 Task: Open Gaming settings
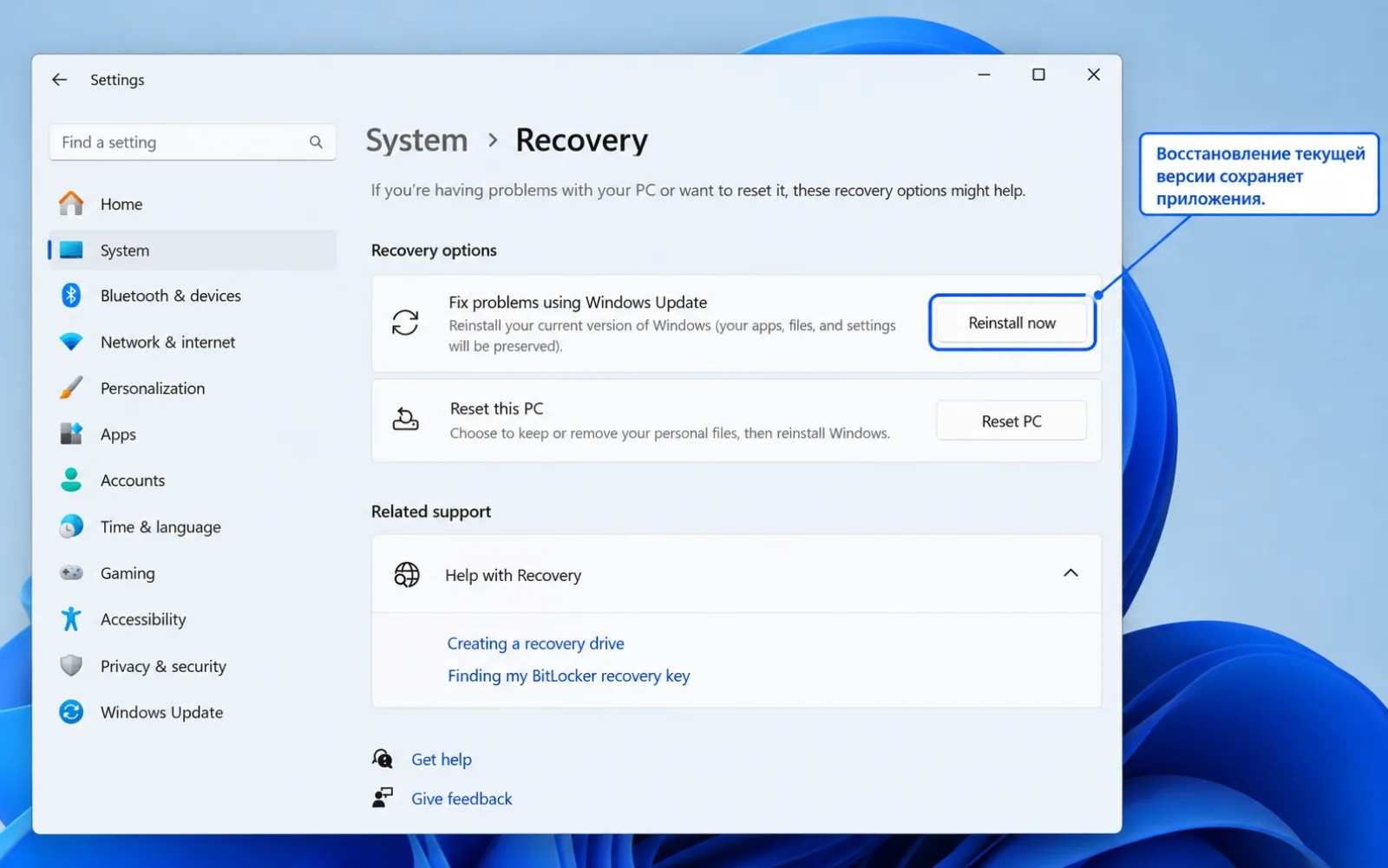193,572
